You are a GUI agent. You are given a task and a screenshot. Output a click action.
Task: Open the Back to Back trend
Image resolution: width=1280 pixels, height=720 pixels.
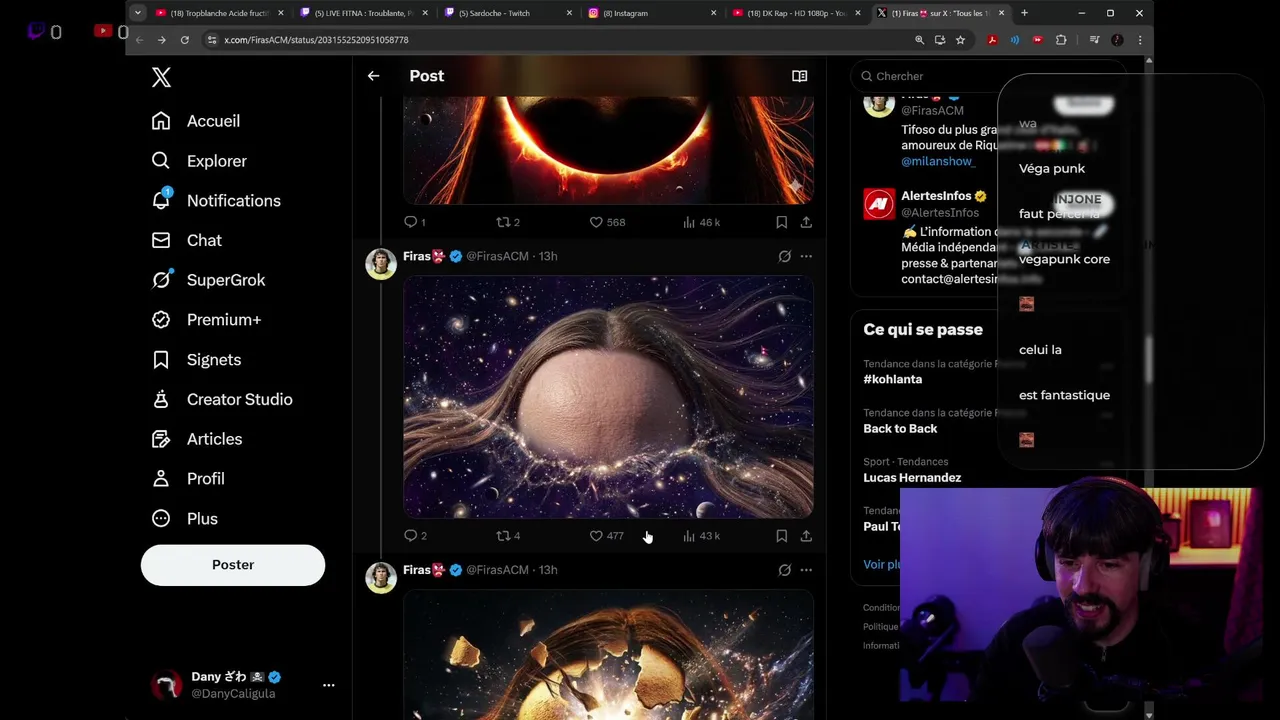900,428
